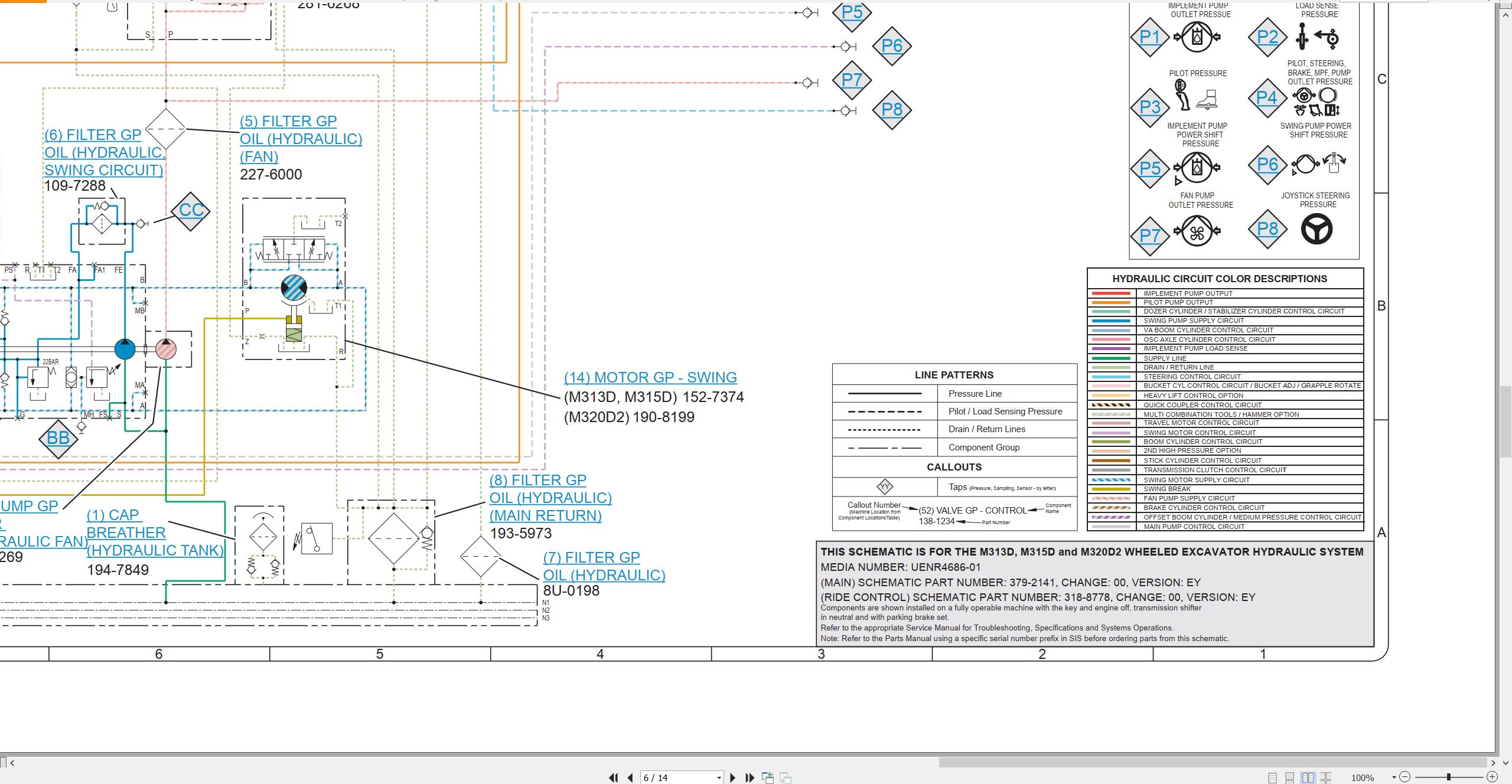Click the horizontal scrollbar right arrow
Viewport: 1512px width, 784px height.
(1493, 762)
